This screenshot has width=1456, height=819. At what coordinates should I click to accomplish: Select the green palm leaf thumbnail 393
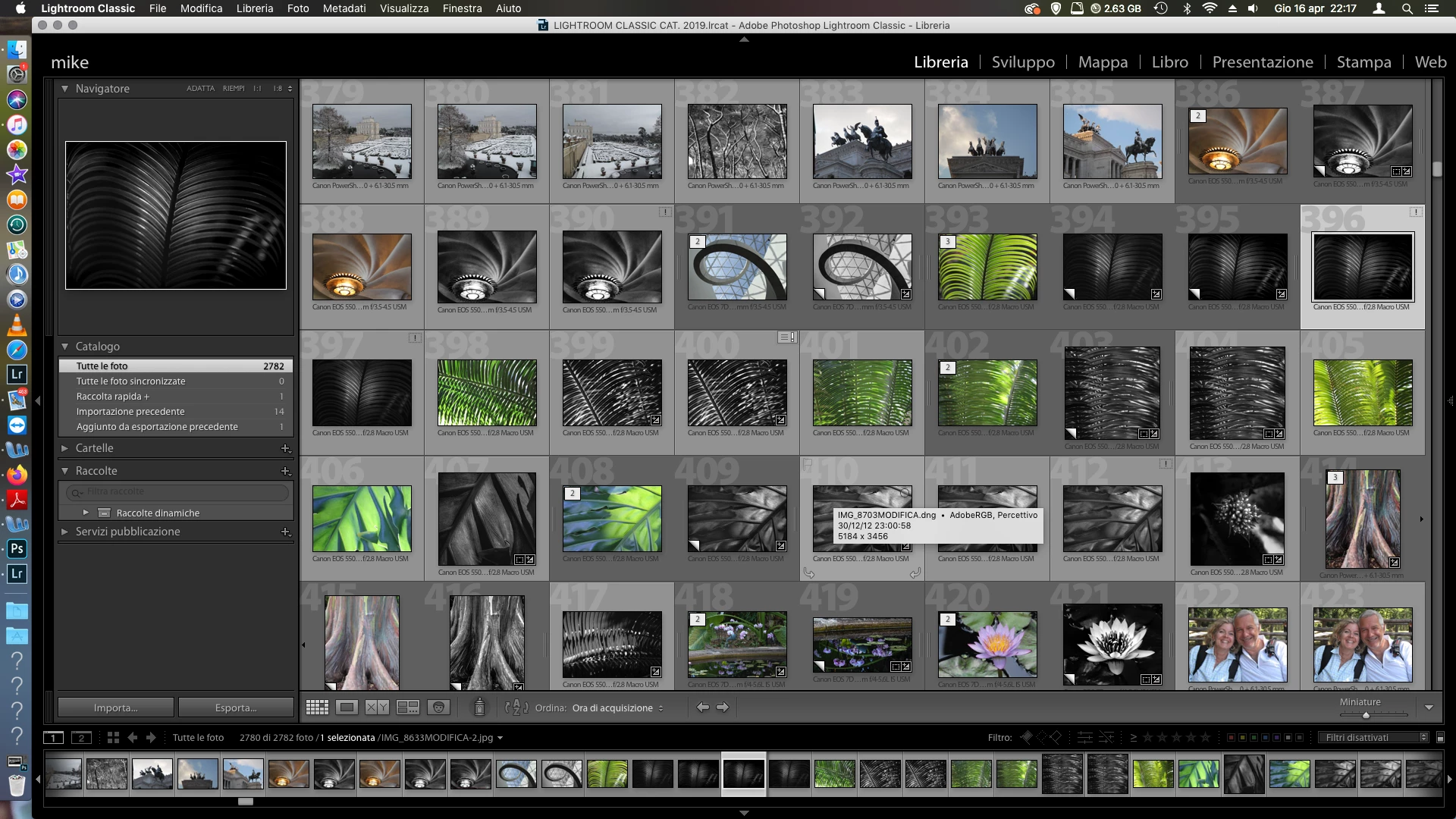click(987, 267)
